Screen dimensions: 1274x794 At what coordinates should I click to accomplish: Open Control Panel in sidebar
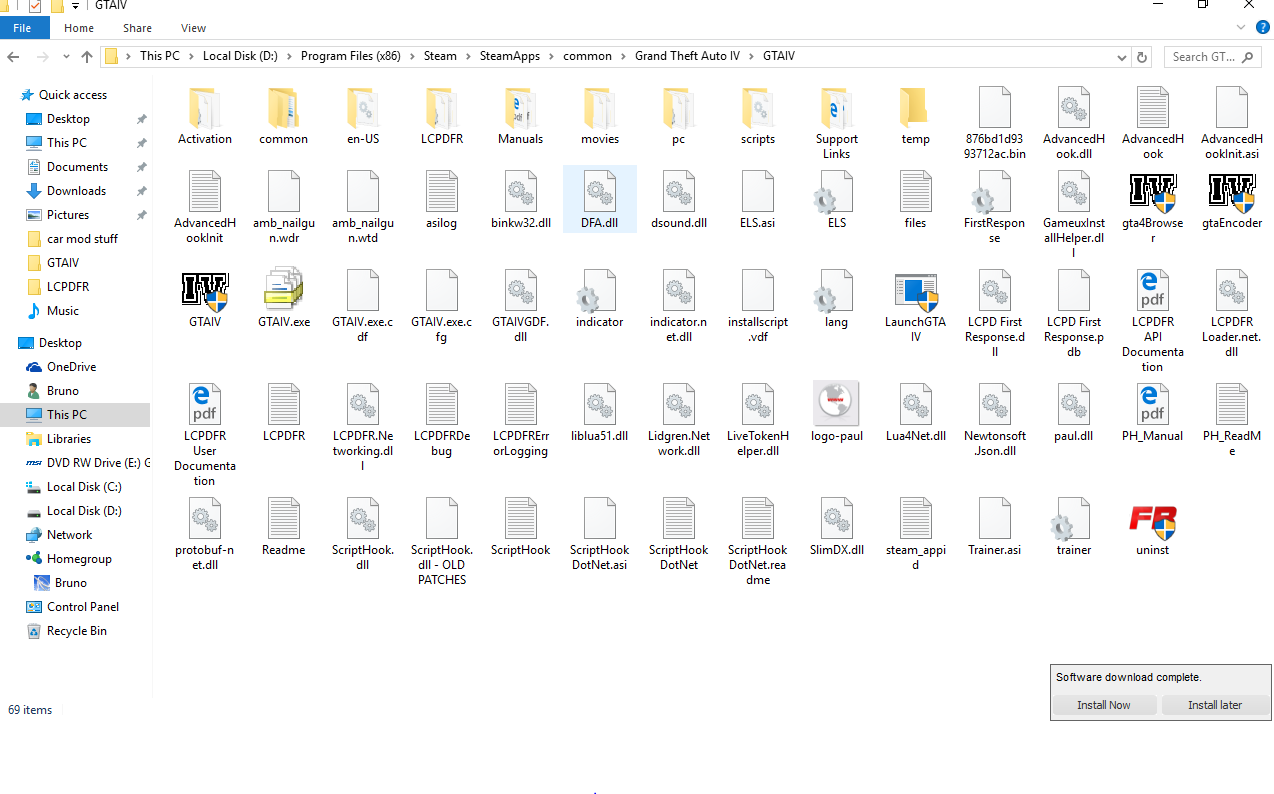83,607
